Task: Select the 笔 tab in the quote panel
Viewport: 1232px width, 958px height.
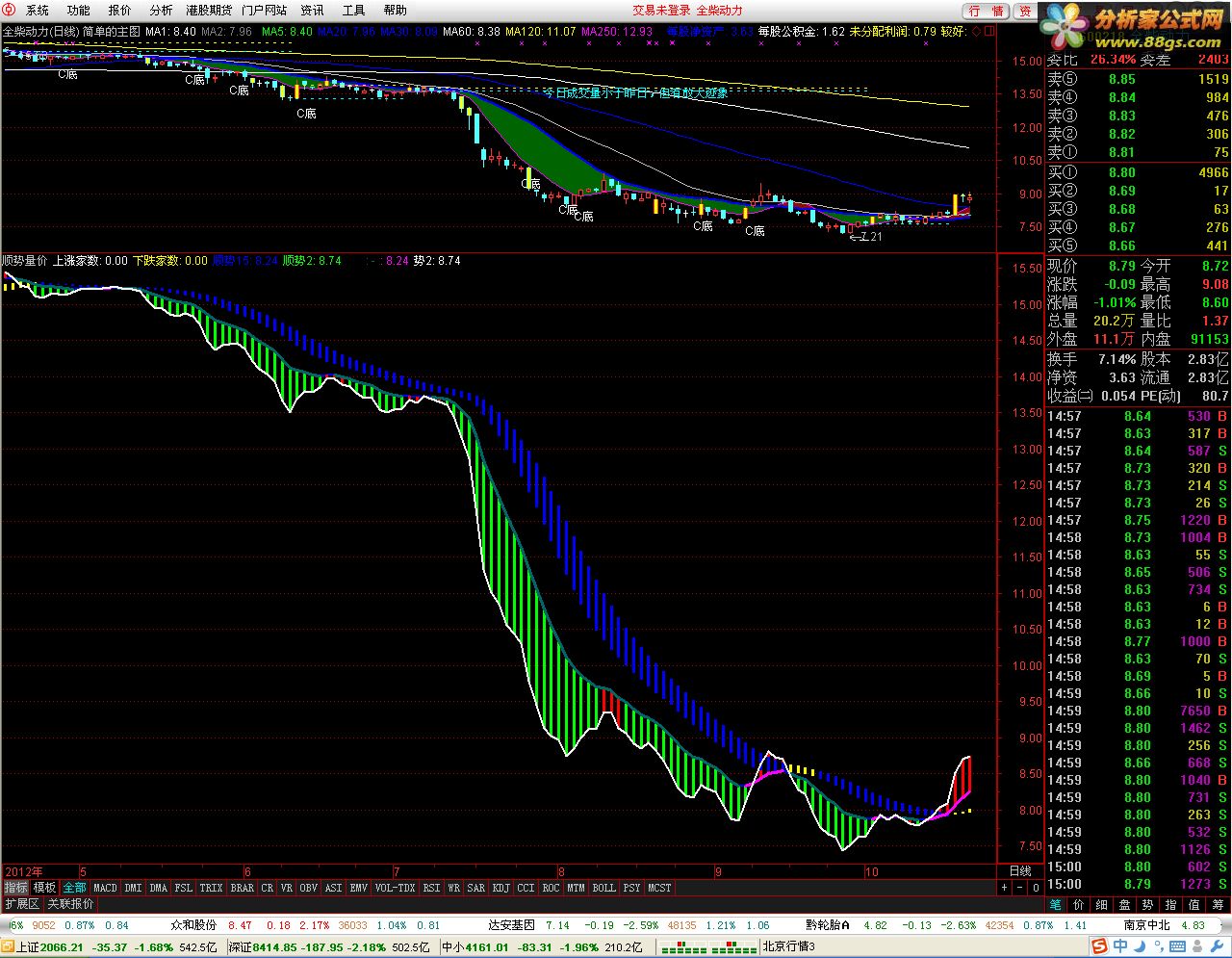Action: pyautogui.click(x=1056, y=904)
